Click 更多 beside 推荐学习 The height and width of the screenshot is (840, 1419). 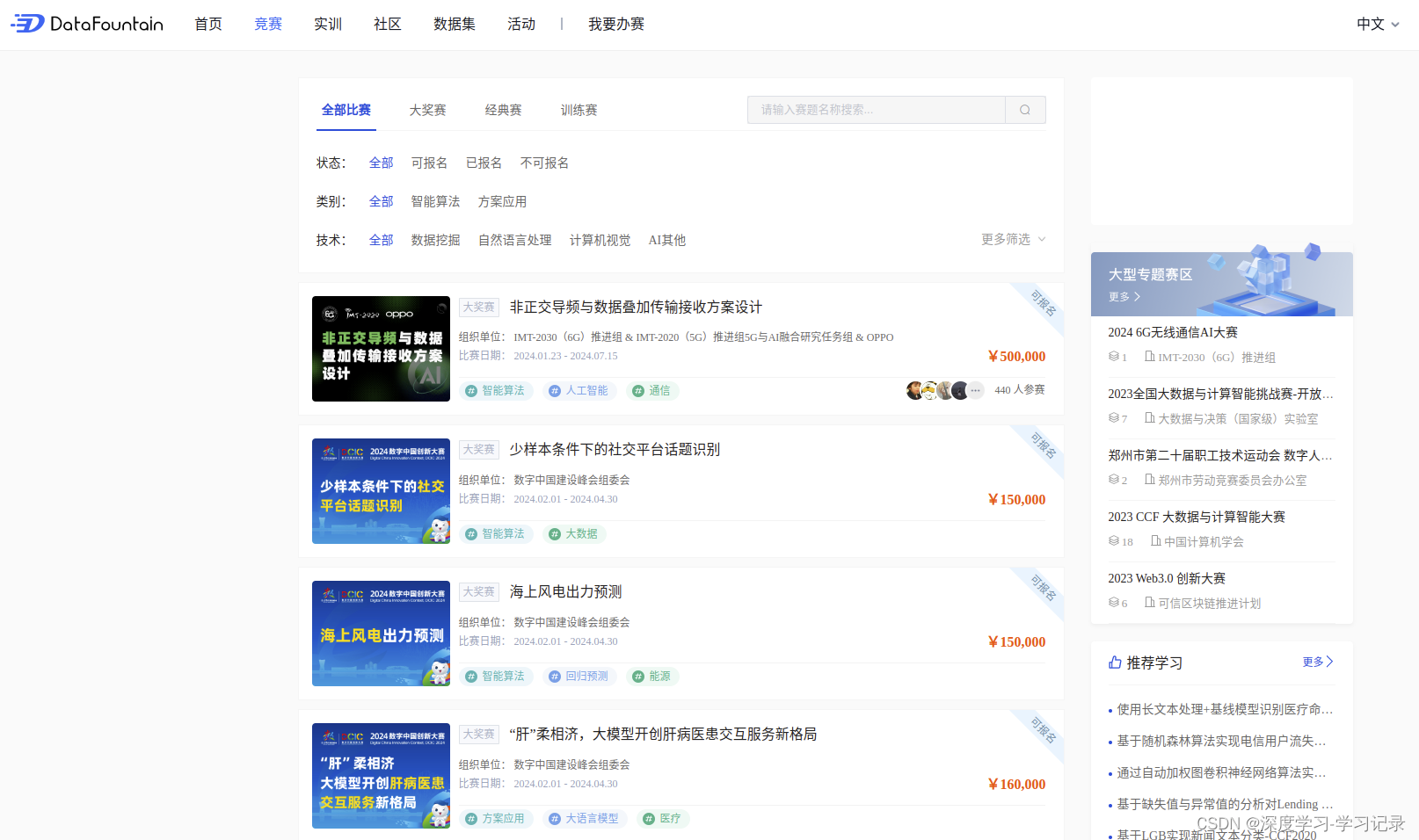(1318, 662)
